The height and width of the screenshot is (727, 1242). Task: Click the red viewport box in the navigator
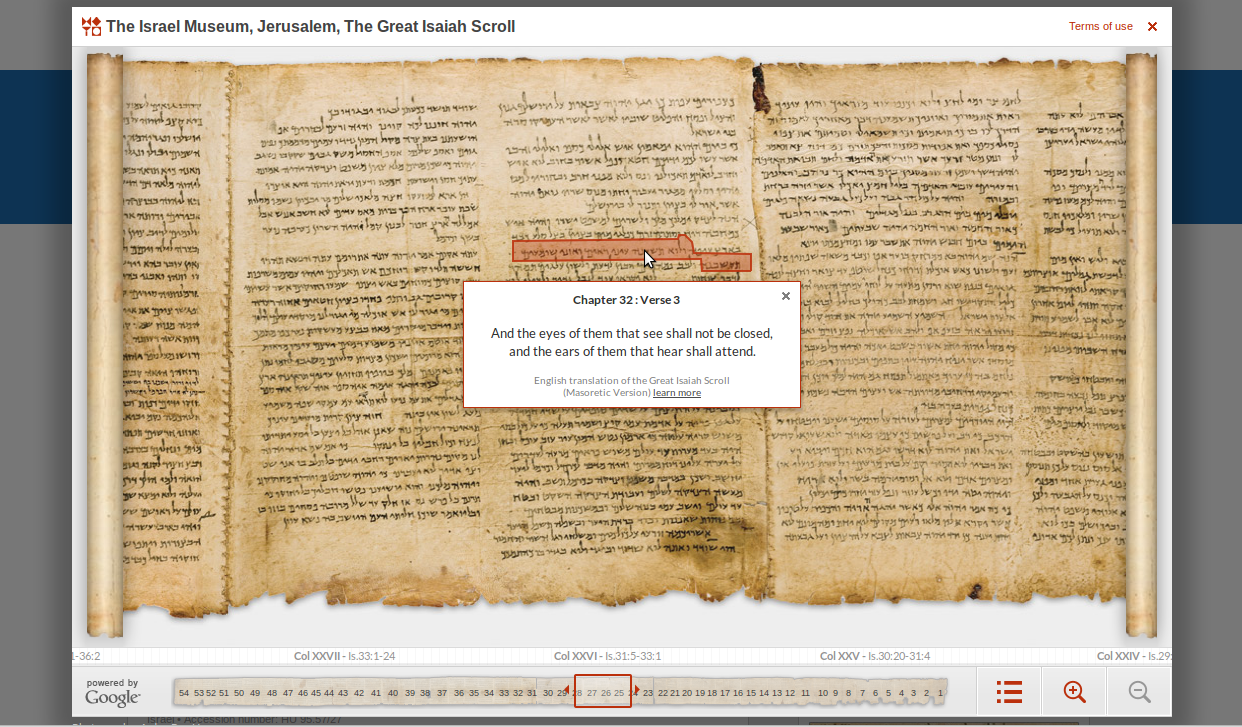(603, 691)
